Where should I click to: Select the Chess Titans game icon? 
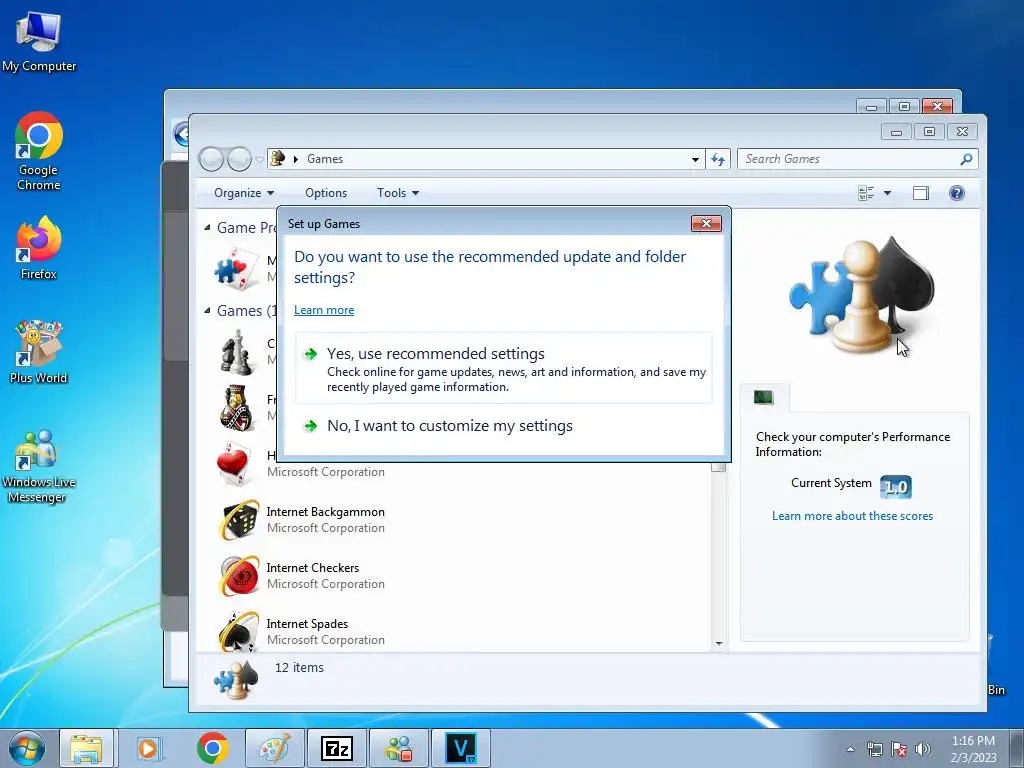pyautogui.click(x=236, y=352)
